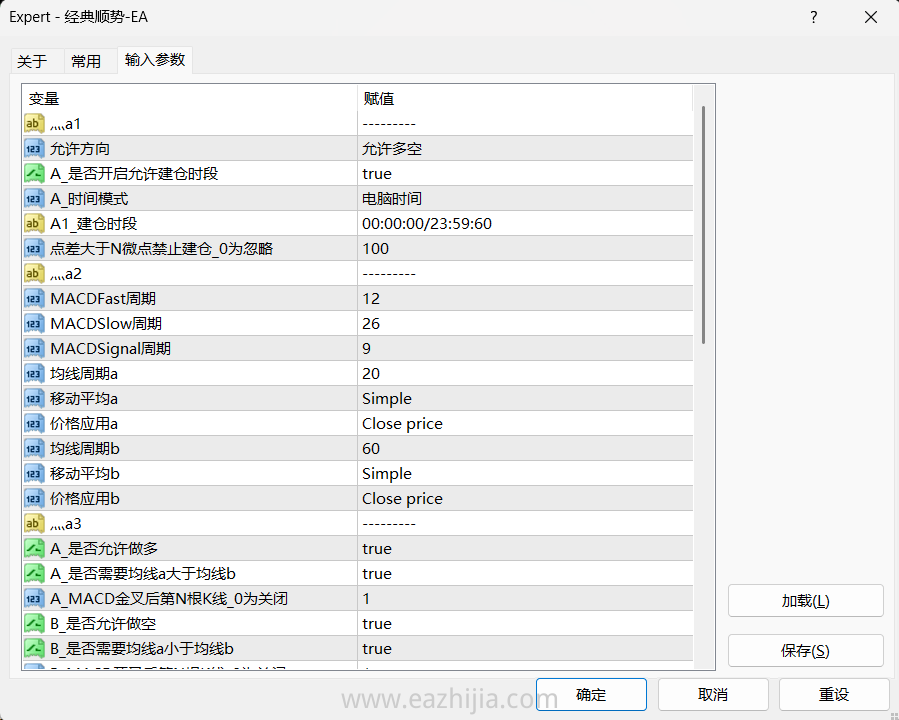899x720 pixels.
Task: Click the icon beside A_MACD金叉后第N根K线_0为关闭
Action: tap(34, 598)
